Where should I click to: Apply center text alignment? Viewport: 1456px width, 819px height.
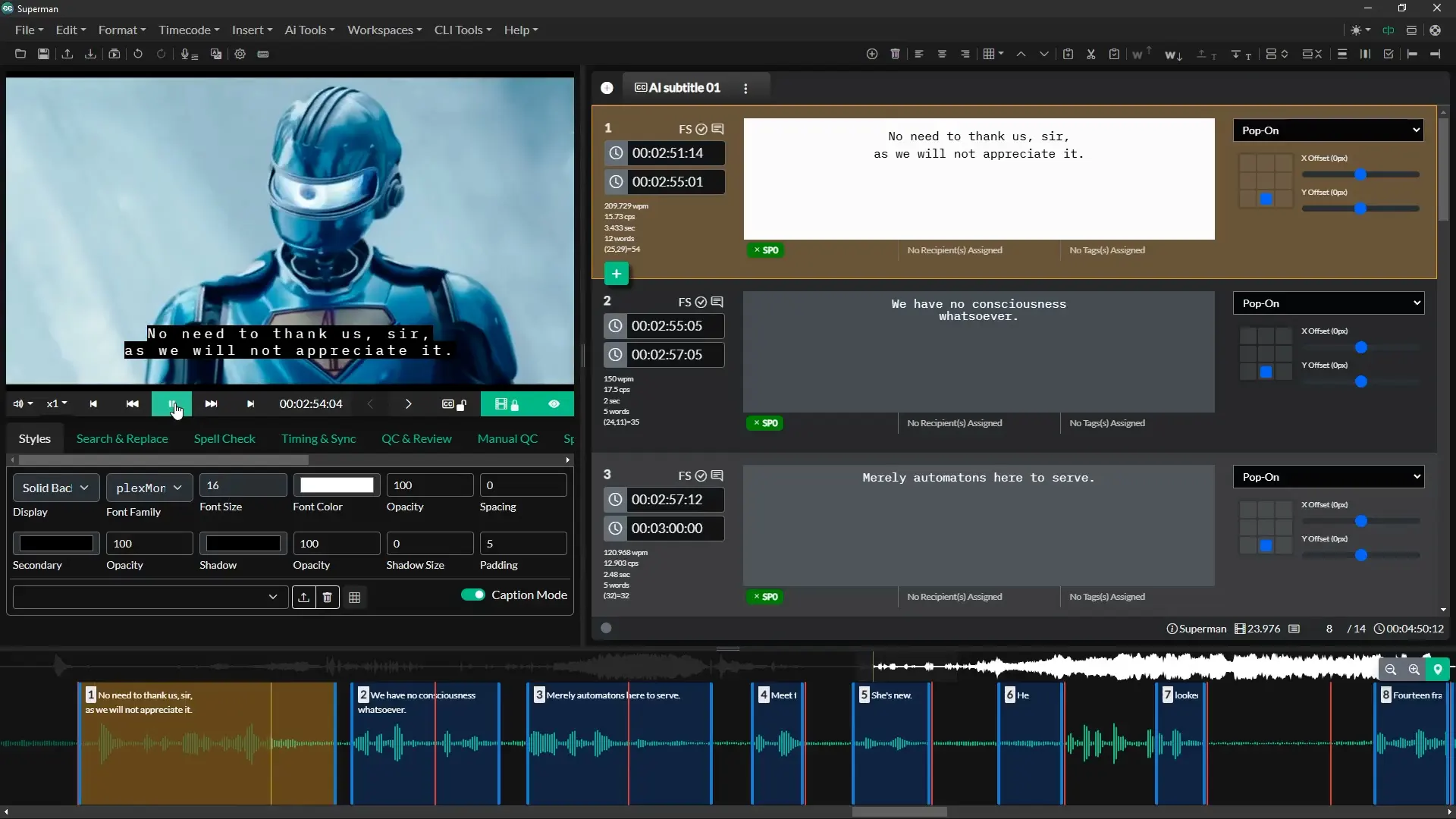pyautogui.click(x=942, y=54)
